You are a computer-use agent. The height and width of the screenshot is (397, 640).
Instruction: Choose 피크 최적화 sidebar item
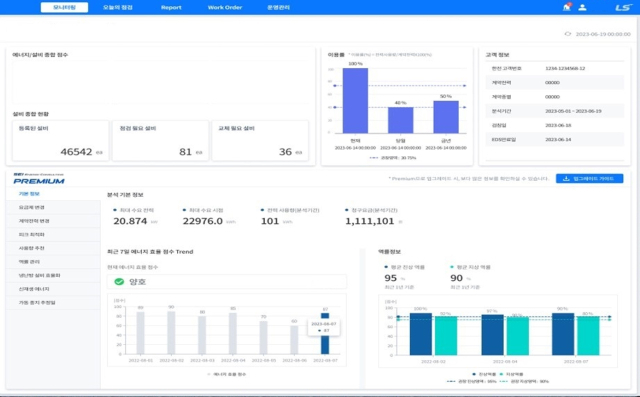53,235
